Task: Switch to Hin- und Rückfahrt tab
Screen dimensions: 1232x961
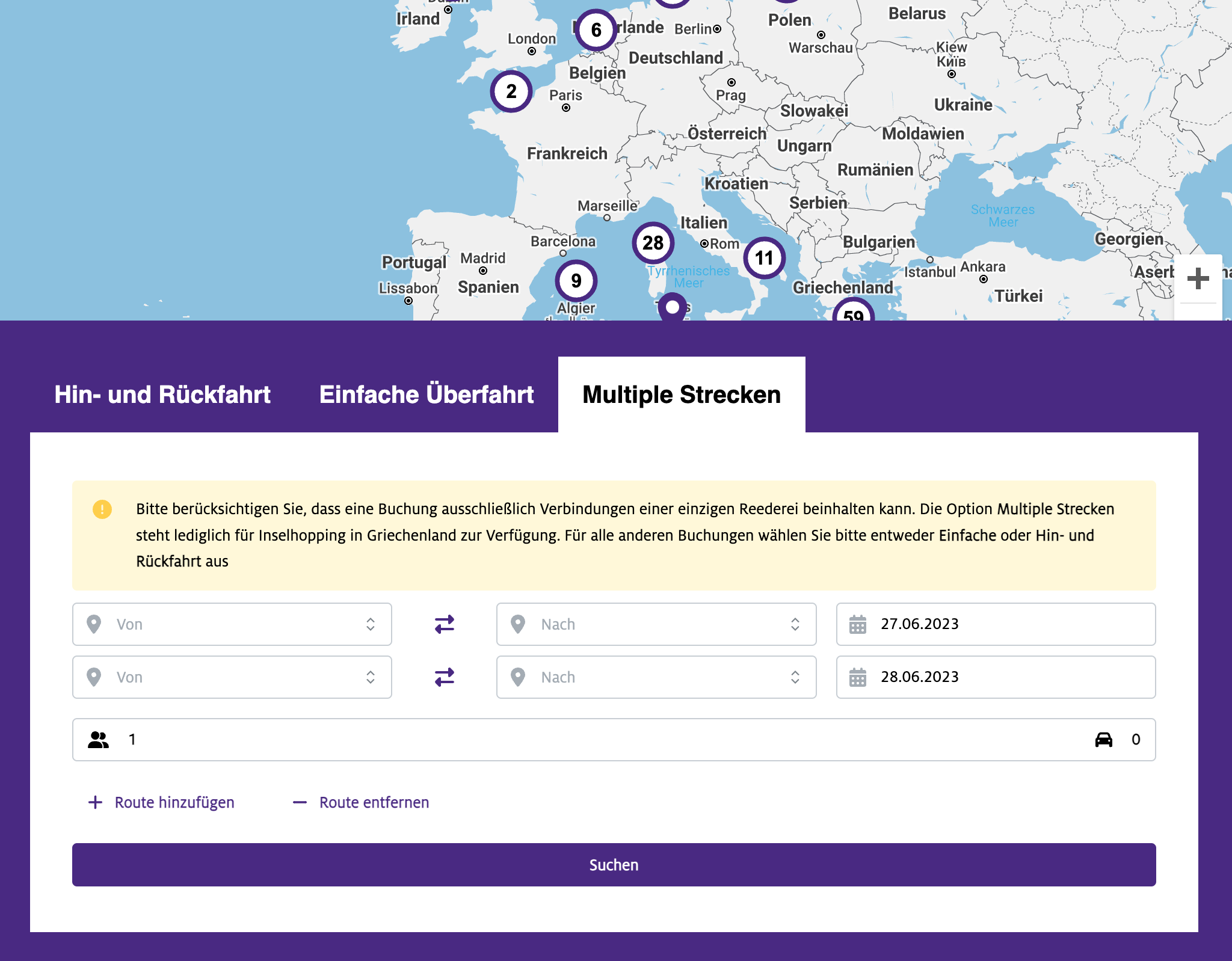Action: [162, 395]
